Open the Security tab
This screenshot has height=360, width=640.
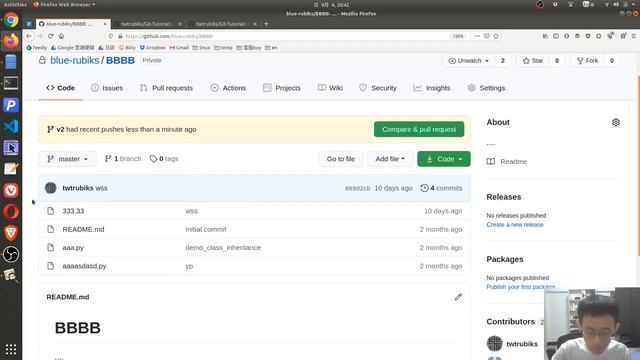(378, 88)
